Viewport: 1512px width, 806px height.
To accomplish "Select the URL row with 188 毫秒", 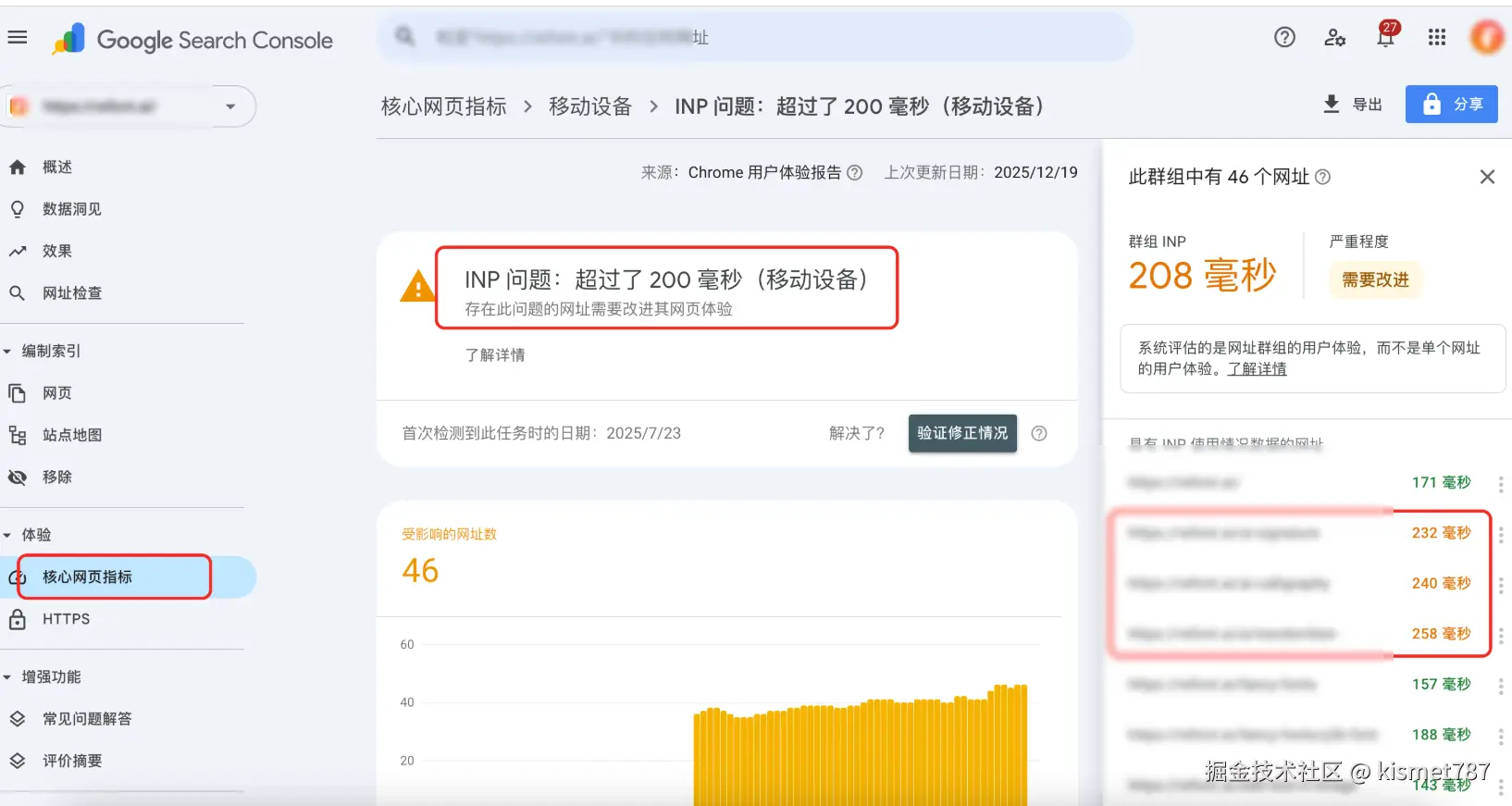I will coord(1299,736).
